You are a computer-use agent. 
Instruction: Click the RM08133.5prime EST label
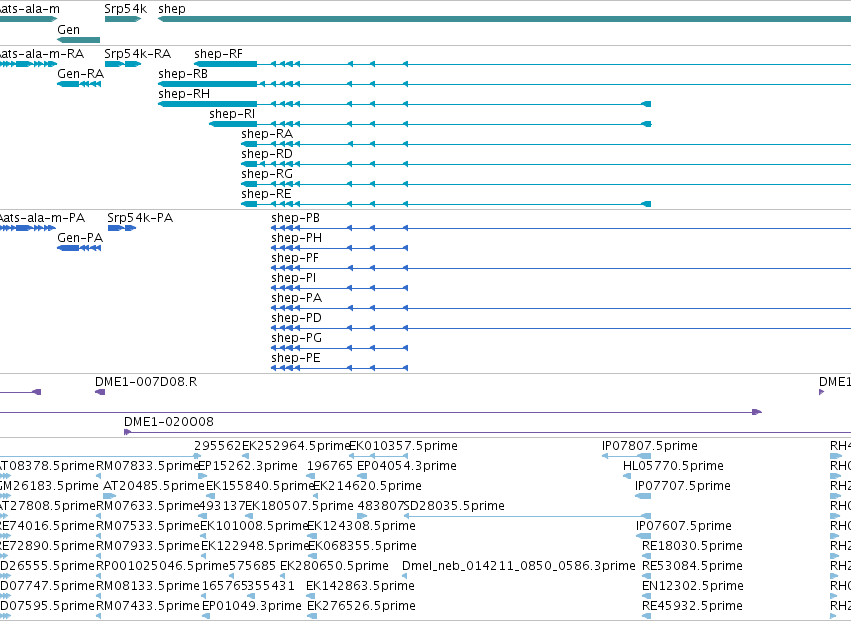tap(148, 587)
